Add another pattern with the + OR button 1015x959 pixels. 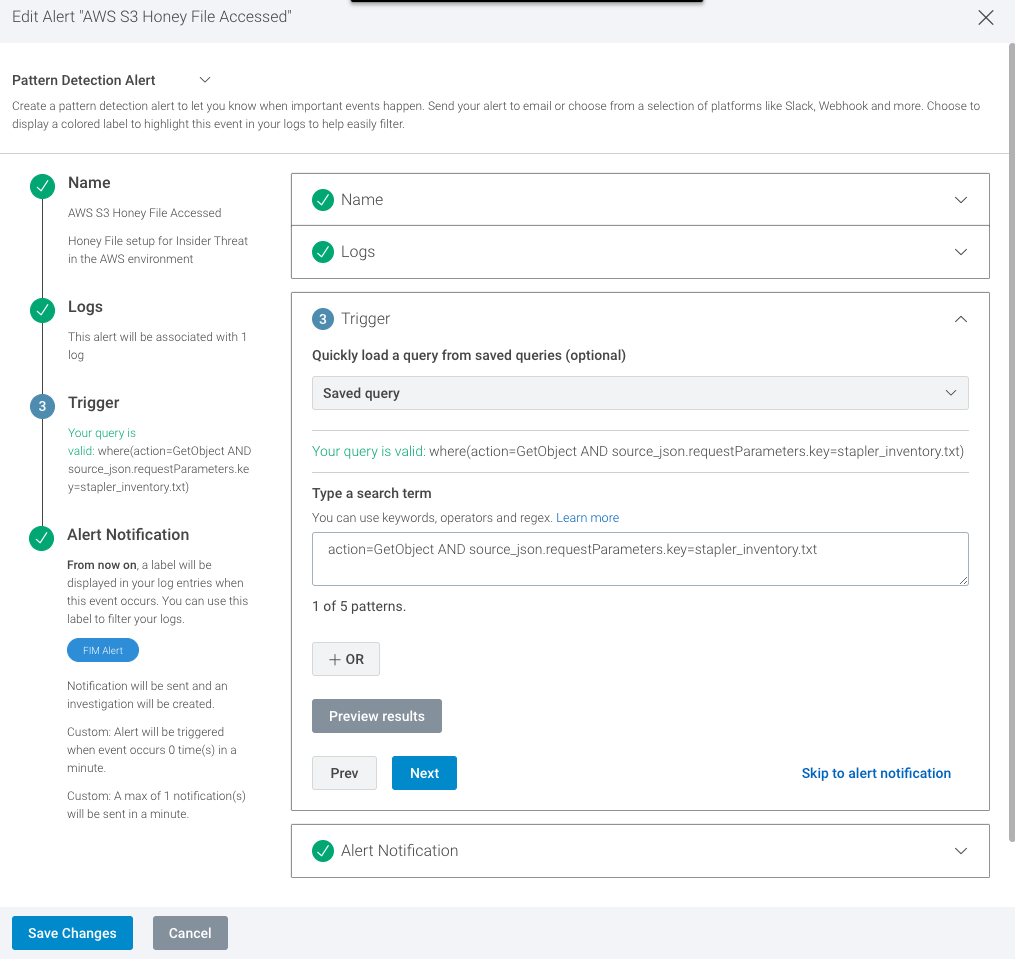pyautogui.click(x=346, y=660)
